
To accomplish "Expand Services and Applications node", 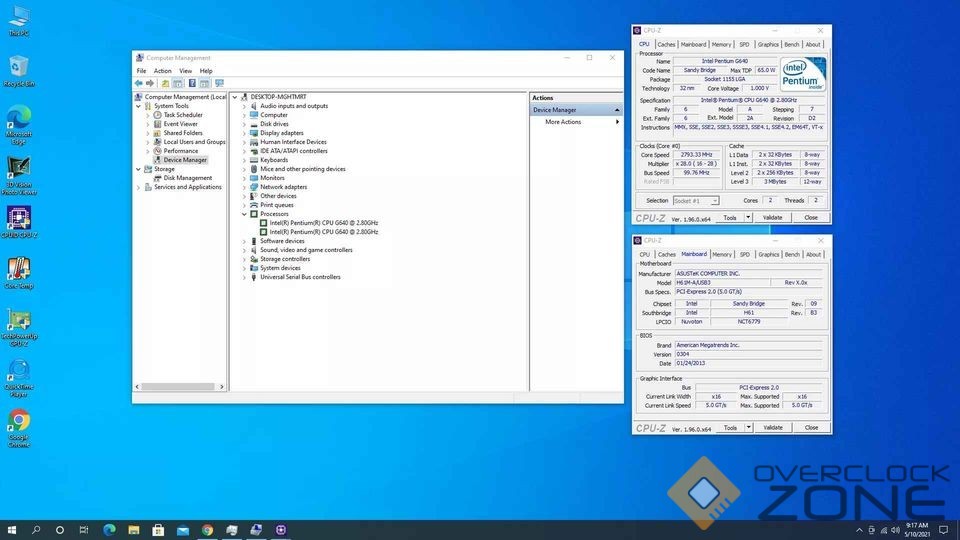I will [x=138, y=187].
